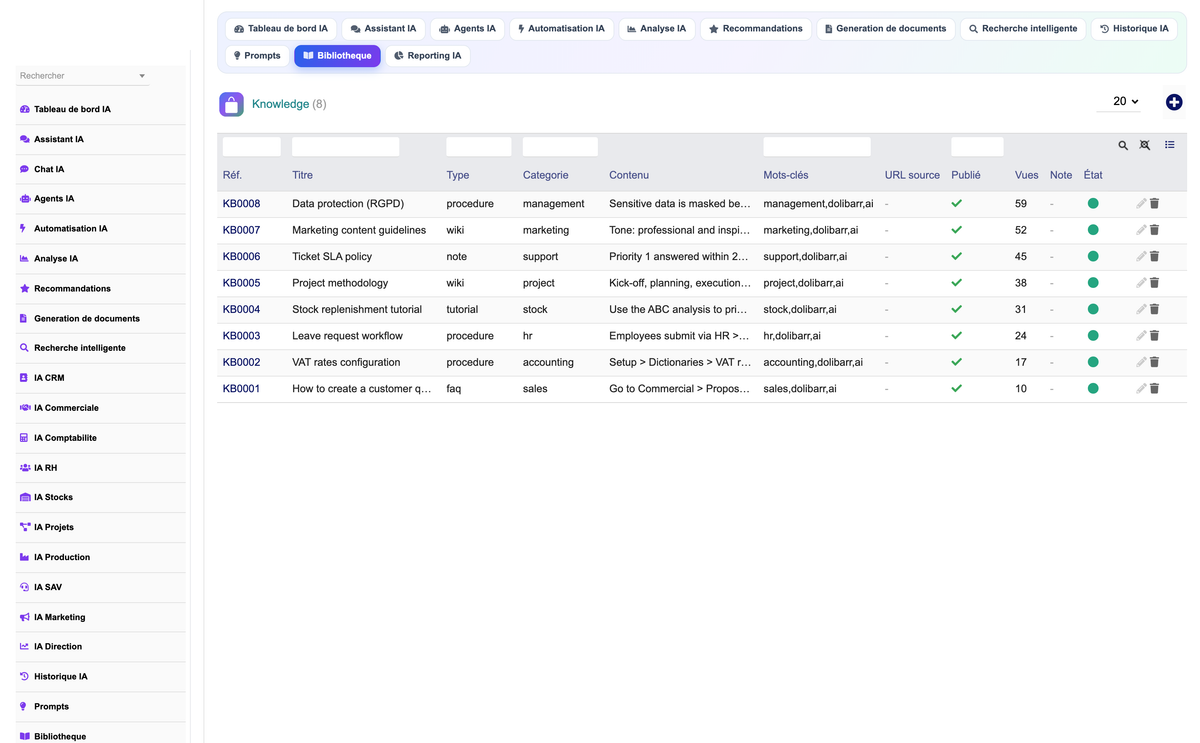Open the Agents IA tab
Viewport: 1200px width, 743px height.
tap(467, 29)
